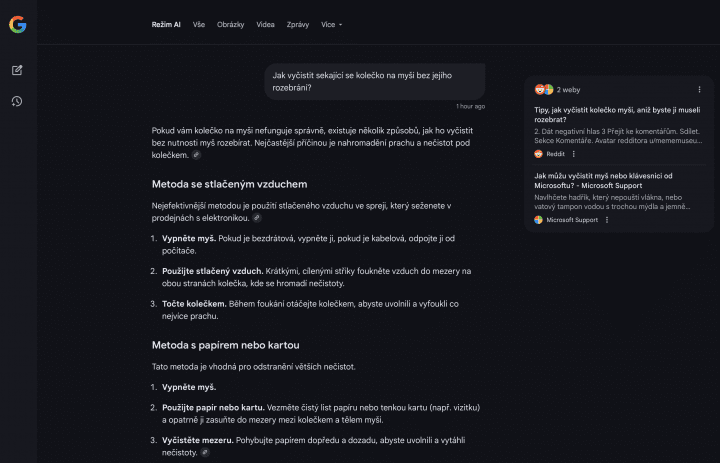This screenshot has width=720, height=463.
Task: Start a new AI search thread
Action: click(17, 70)
